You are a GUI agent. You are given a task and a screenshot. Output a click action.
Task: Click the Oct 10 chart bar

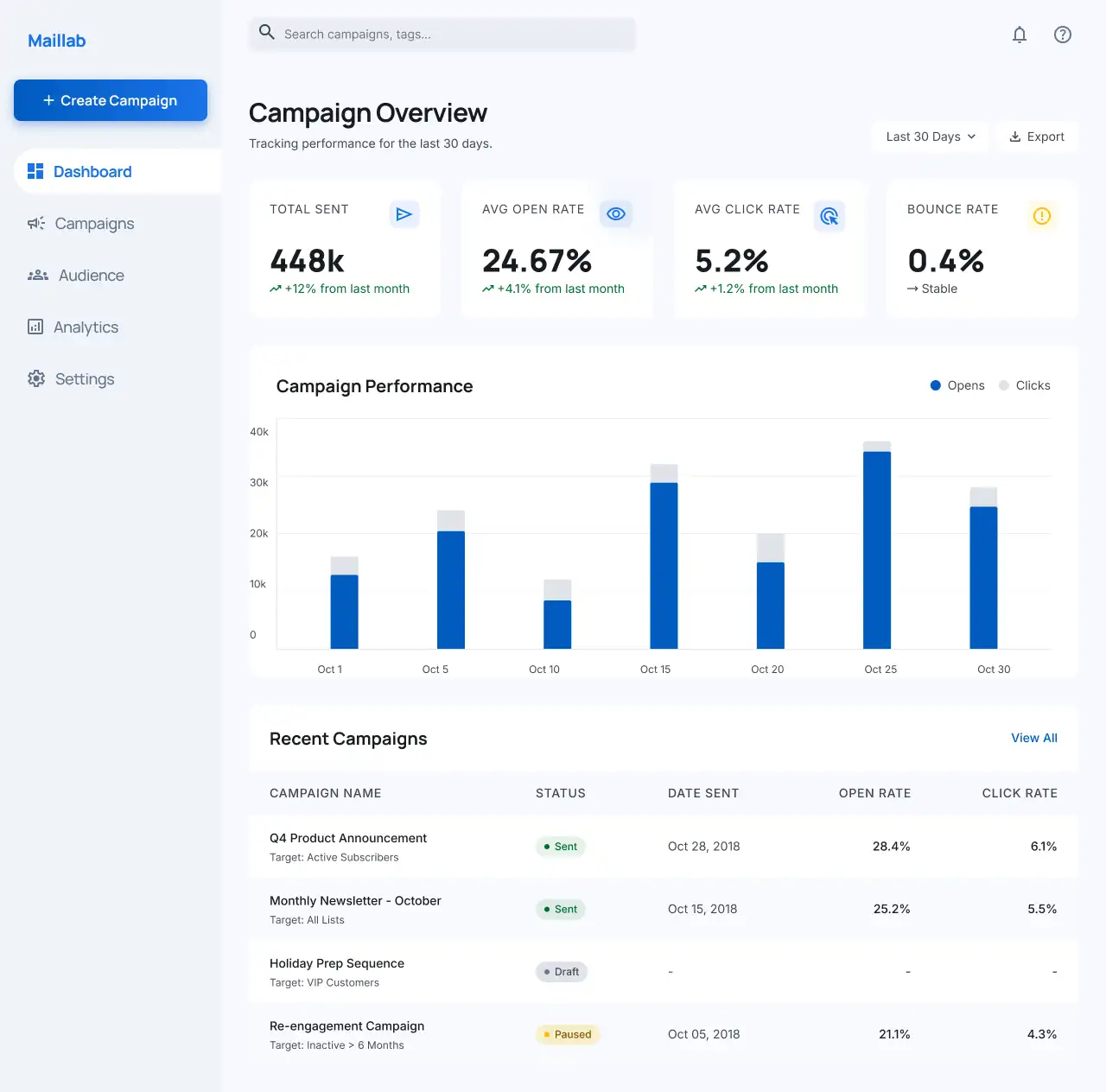click(x=557, y=614)
